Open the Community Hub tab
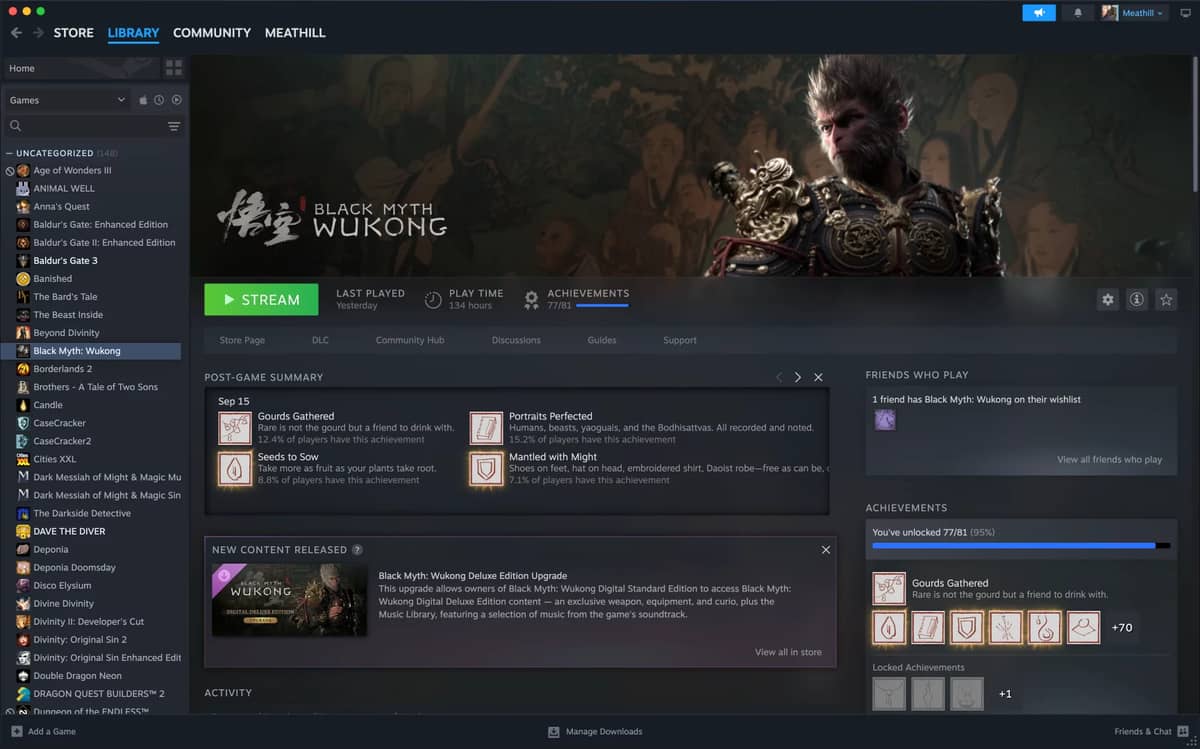The height and width of the screenshot is (749, 1200). (409, 340)
